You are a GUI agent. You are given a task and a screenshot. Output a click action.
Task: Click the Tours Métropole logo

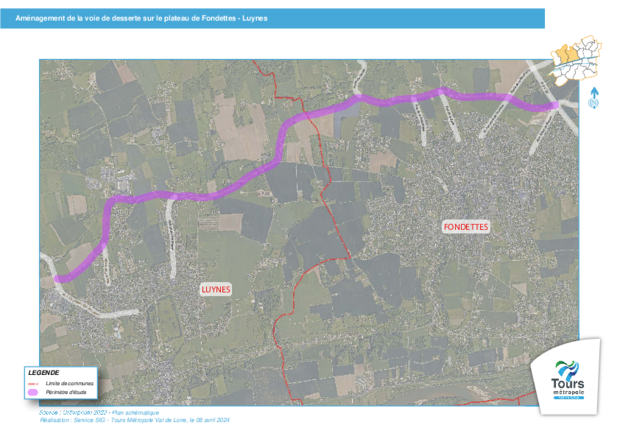pos(569,377)
